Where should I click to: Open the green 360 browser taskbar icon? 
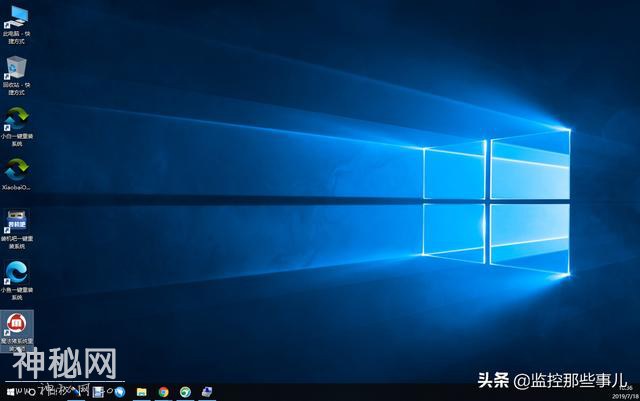[x=185, y=392]
